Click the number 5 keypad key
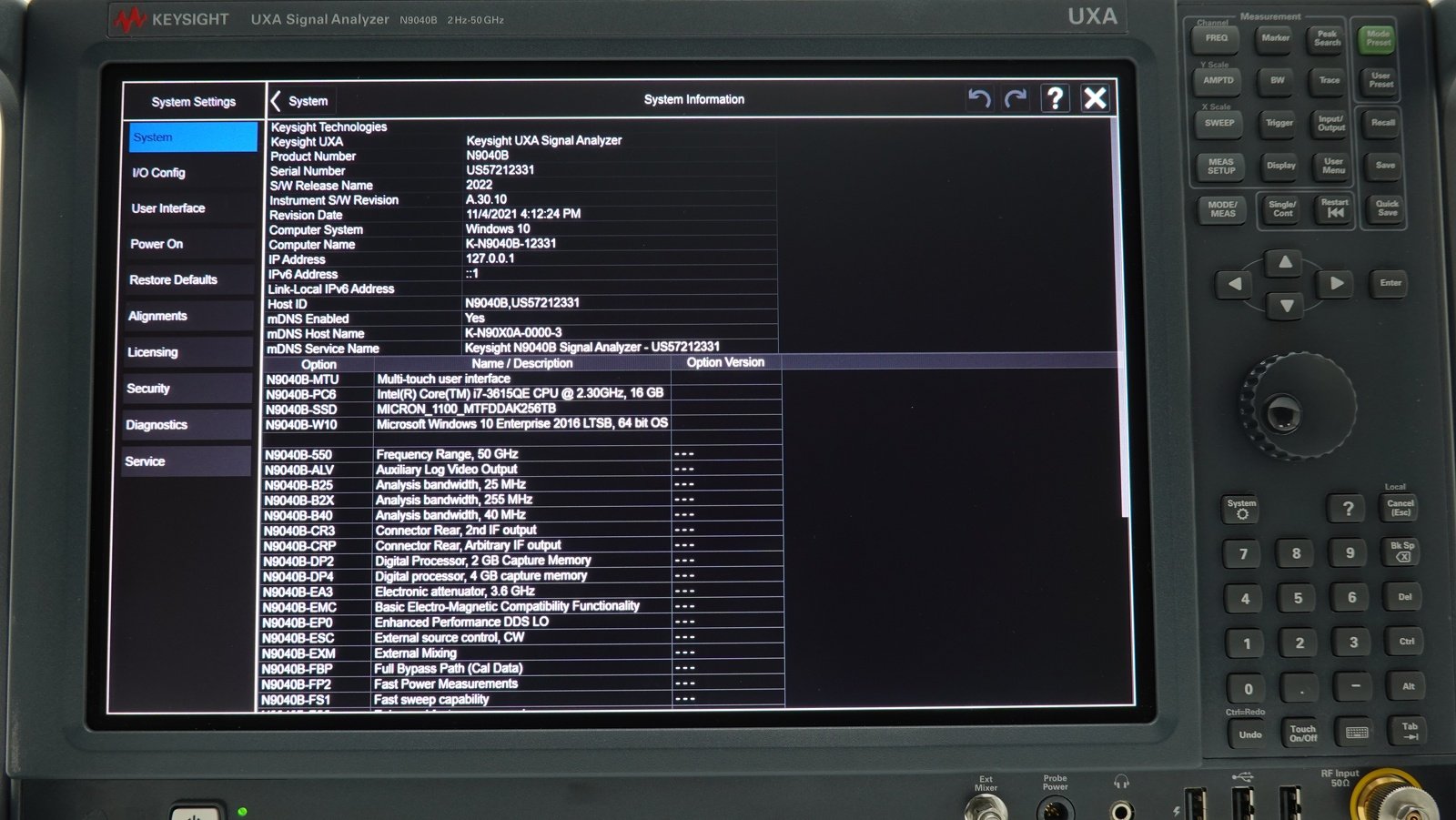Image resolution: width=1456 pixels, height=820 pixels. coord(1298,599)
